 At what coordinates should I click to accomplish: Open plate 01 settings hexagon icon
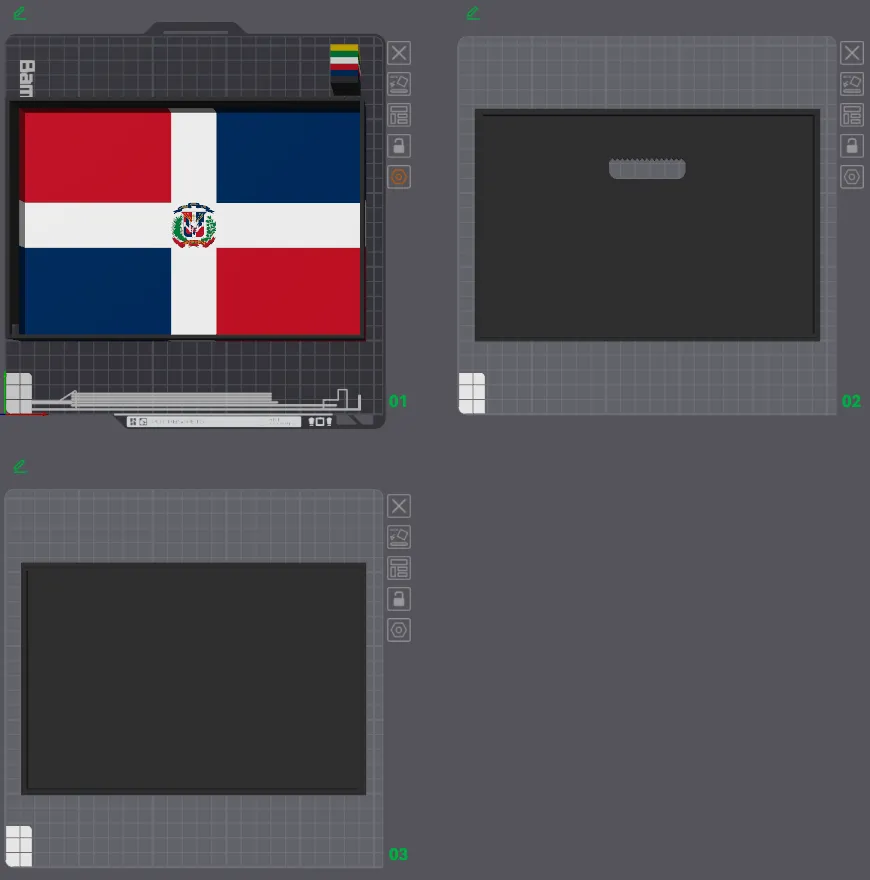click(x=399, y=177)
